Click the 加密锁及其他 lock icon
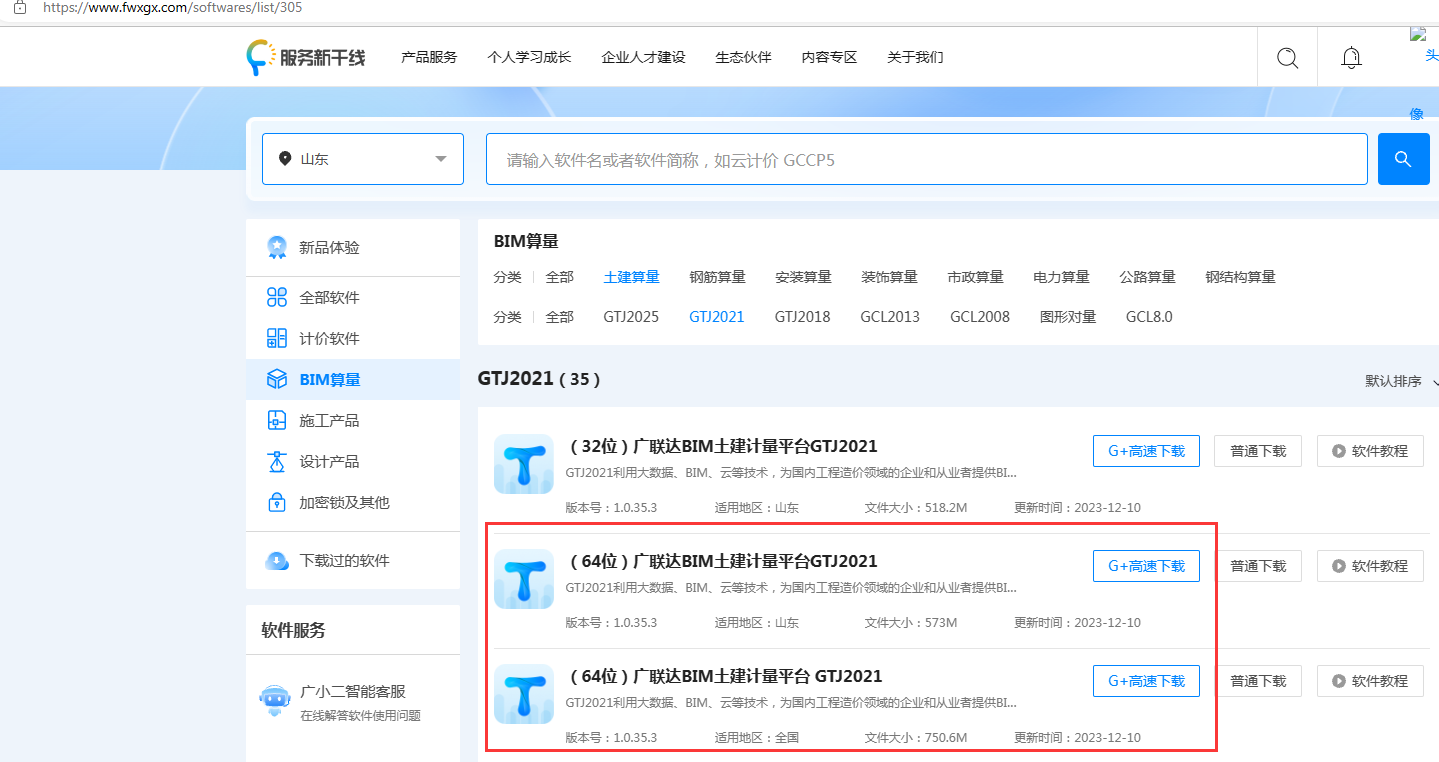Image resolution: width=1439 pixels, height=762 pixels. [277, 502]
